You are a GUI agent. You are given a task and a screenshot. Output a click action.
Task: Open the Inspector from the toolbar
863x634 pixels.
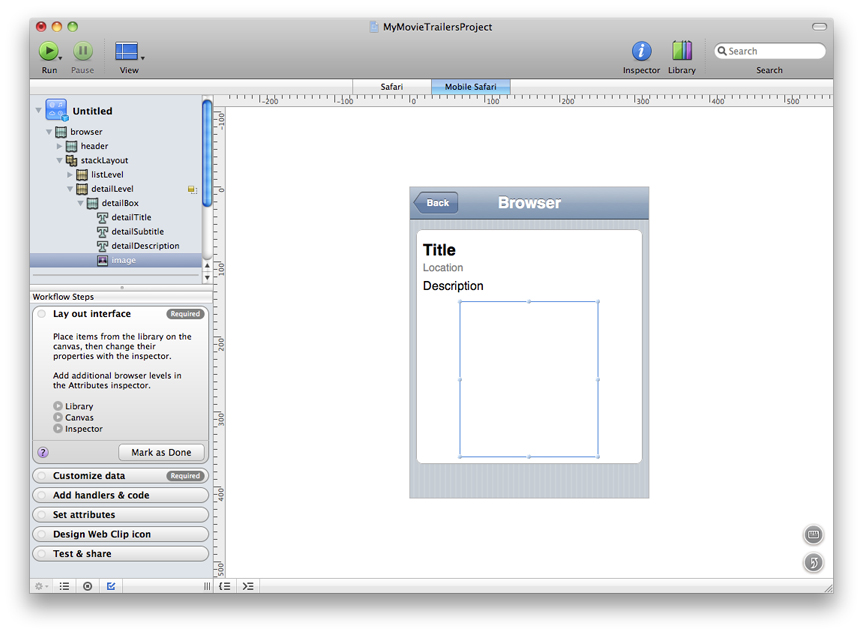tap(641, 51)
